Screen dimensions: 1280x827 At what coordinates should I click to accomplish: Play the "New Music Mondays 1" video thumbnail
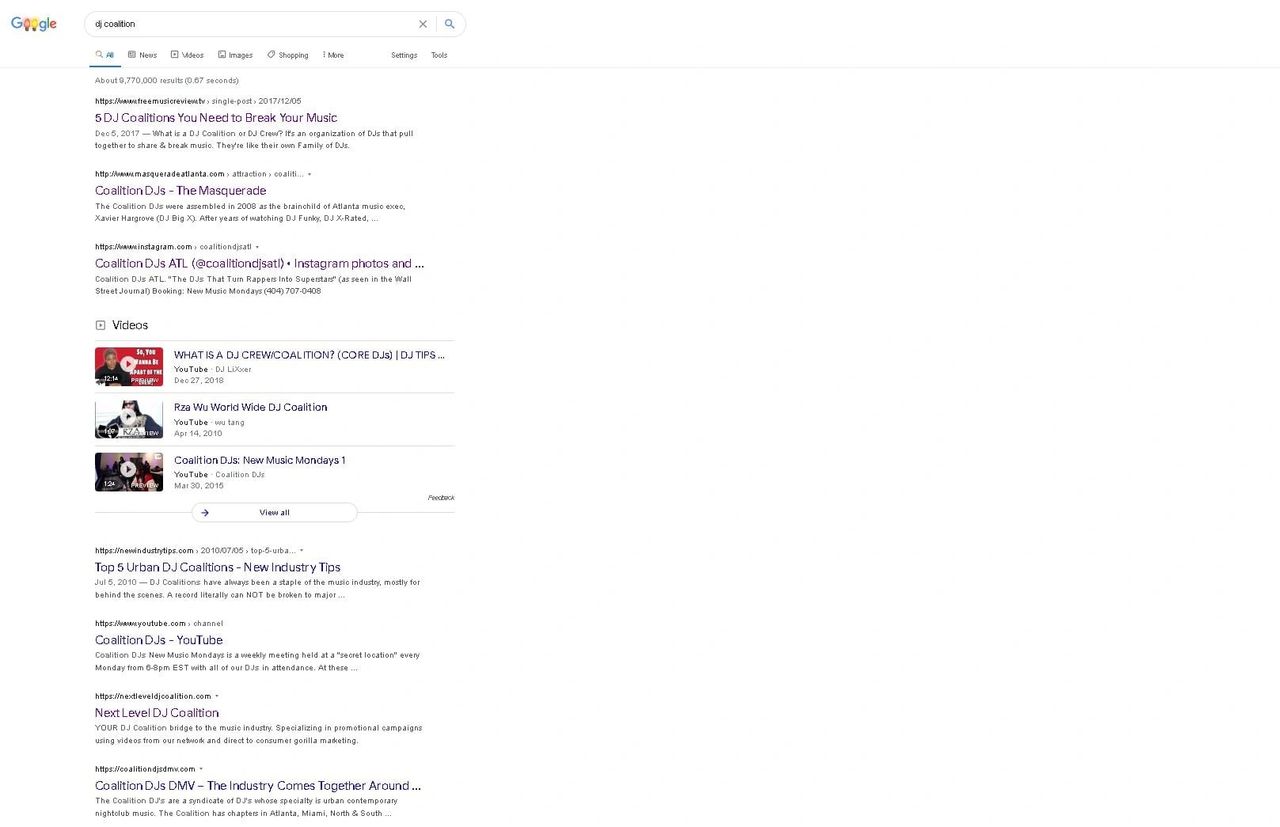(x=129, y=472)
